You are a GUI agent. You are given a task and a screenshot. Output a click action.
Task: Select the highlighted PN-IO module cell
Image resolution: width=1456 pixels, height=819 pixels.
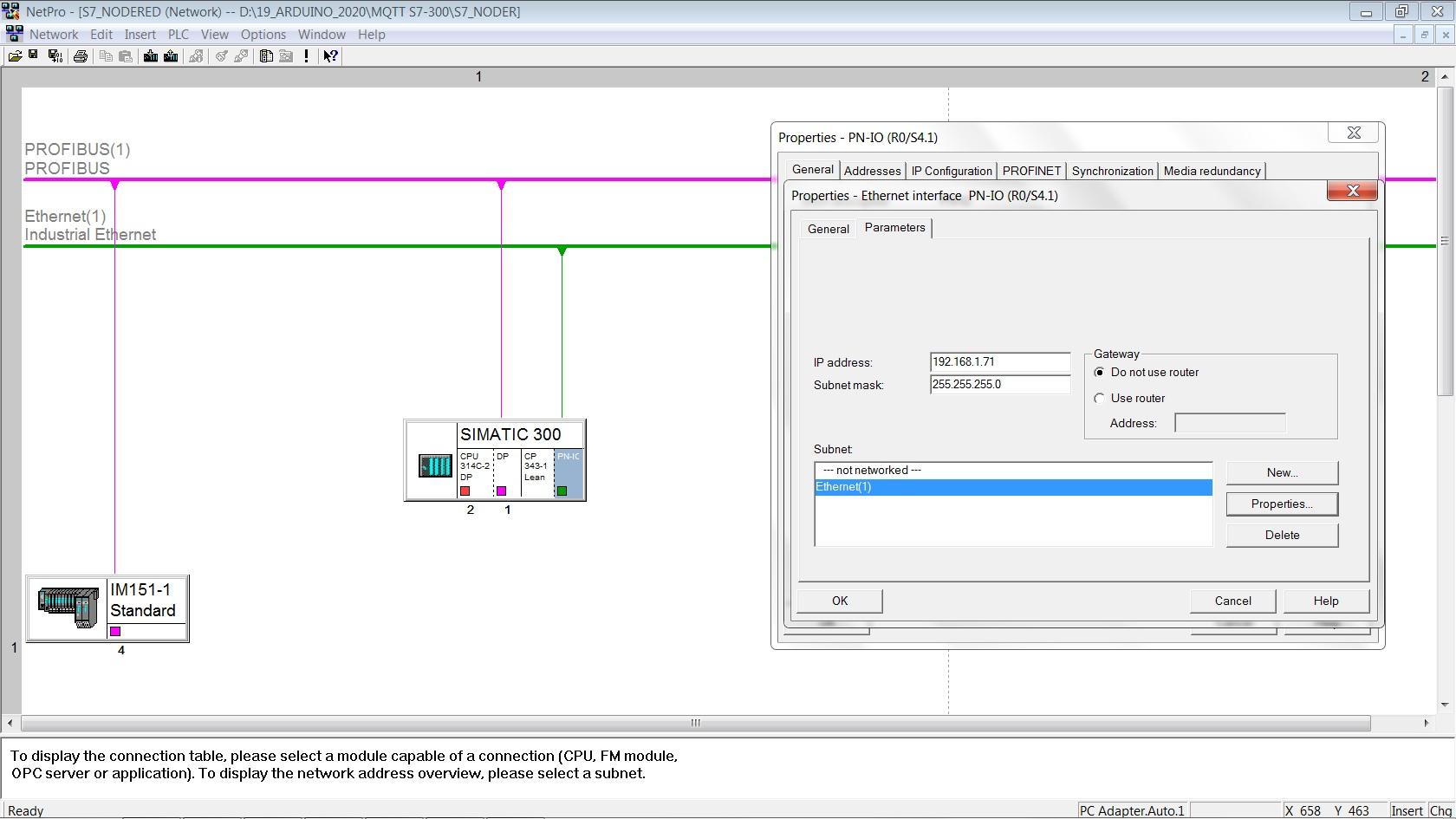click(569, 473)
